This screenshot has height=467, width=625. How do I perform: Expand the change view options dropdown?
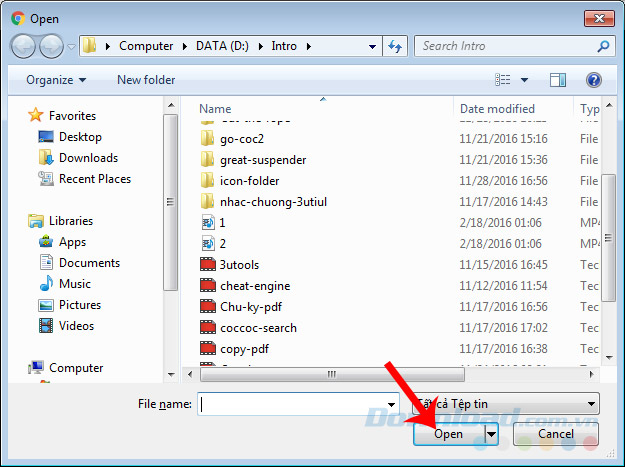(x=526, y=80)
